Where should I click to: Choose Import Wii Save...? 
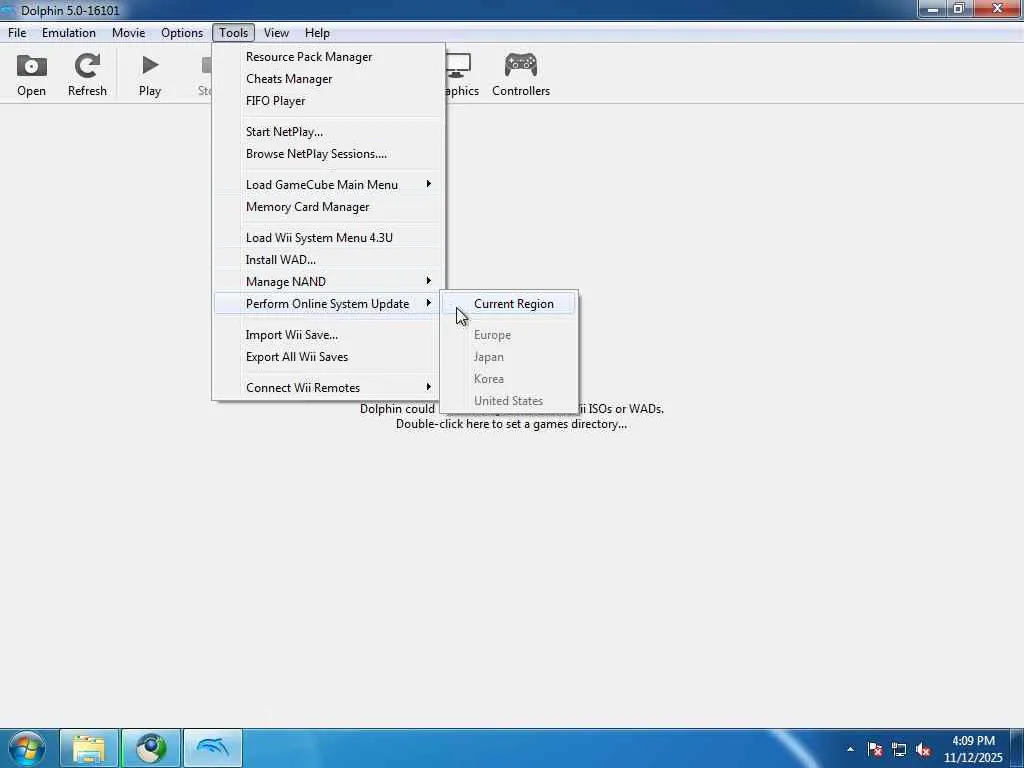(x=328, y=335)
